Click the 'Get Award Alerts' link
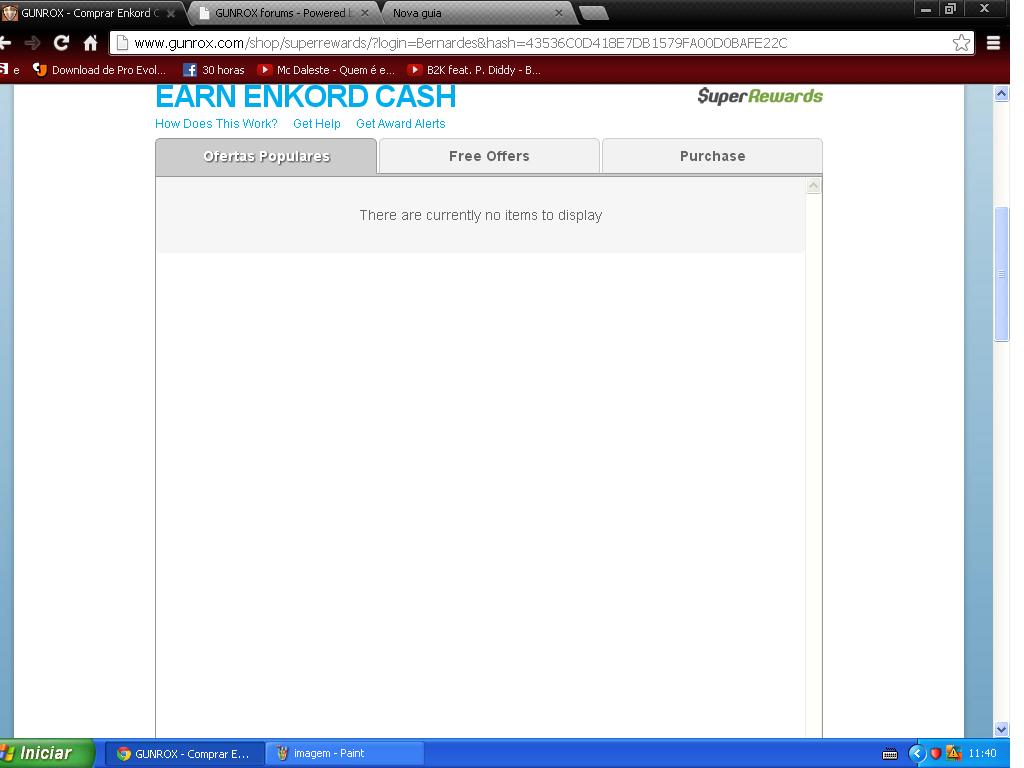This screenshot has width=1024, height=768. [400, 124]
